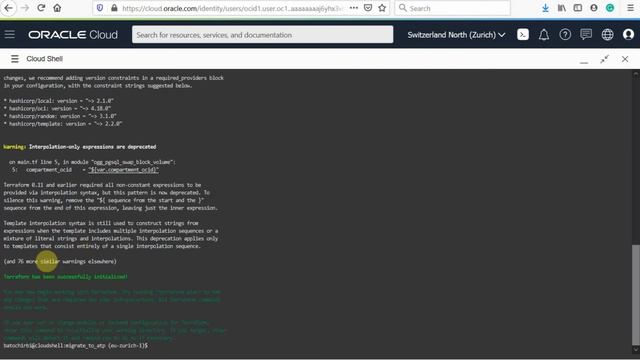Go back in the browser
Image resolution: width=640 pixels, height=360 pixels.
click(8, 8)
